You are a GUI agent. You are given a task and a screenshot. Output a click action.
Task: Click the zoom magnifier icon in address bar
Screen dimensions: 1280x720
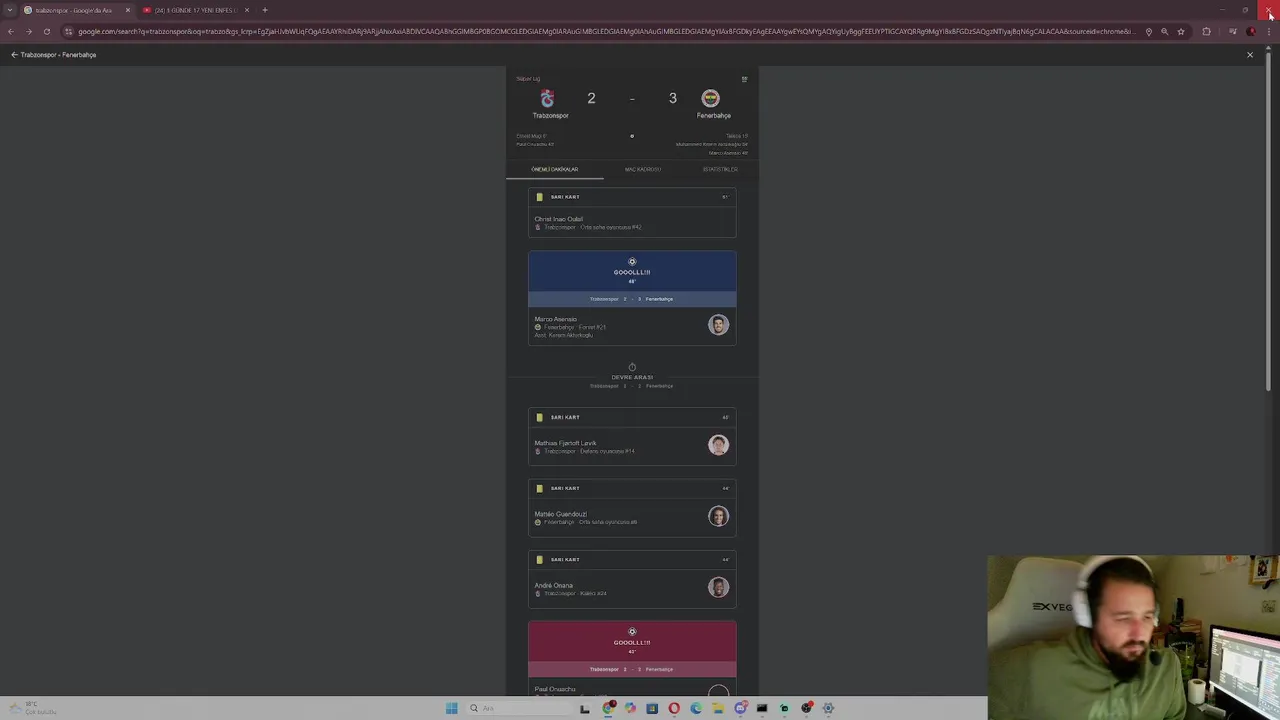tap(1164, 31)
